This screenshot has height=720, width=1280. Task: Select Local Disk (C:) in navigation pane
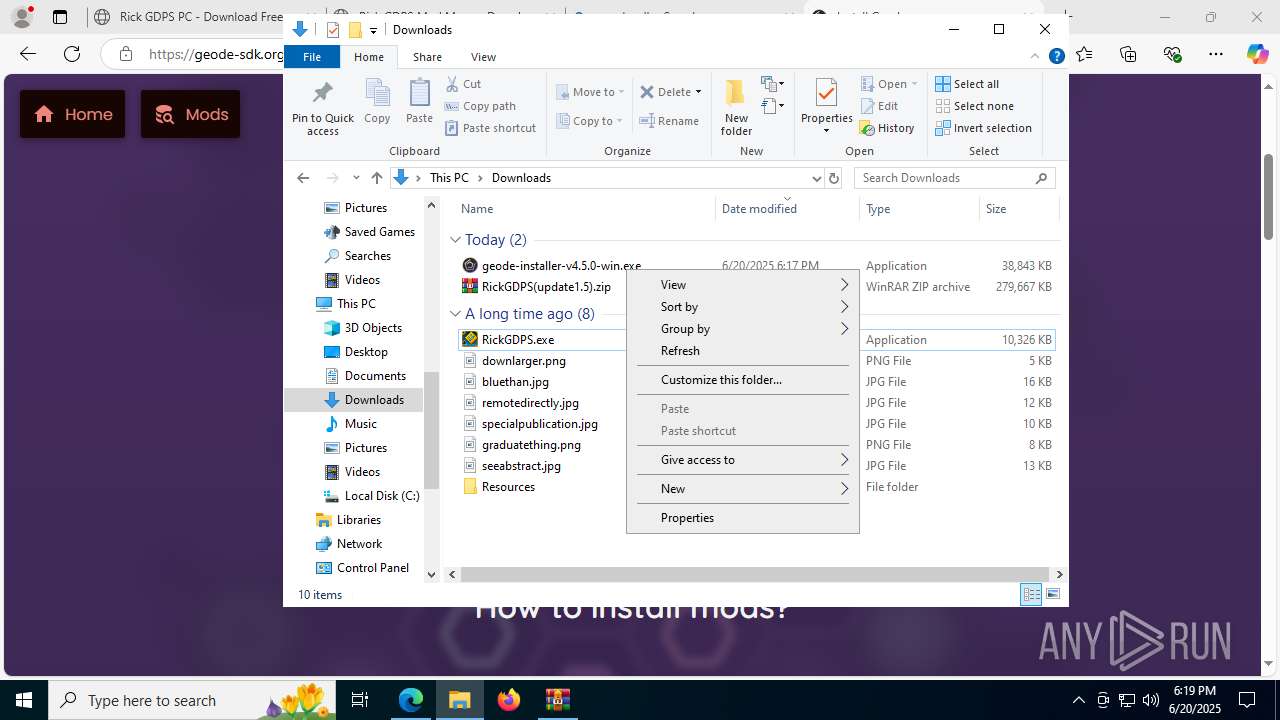(370, 496)
